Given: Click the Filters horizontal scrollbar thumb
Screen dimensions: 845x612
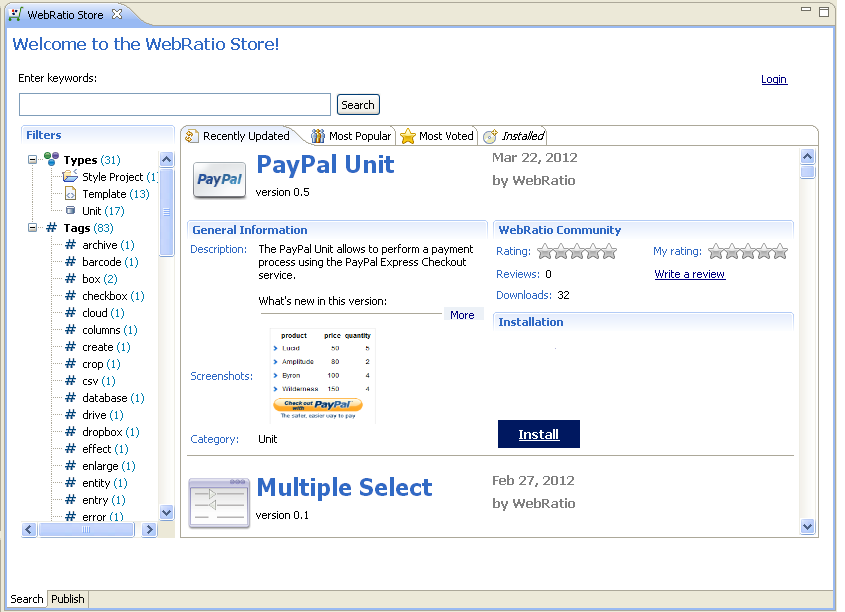Looking at the screenshot, I should [86, 530].
